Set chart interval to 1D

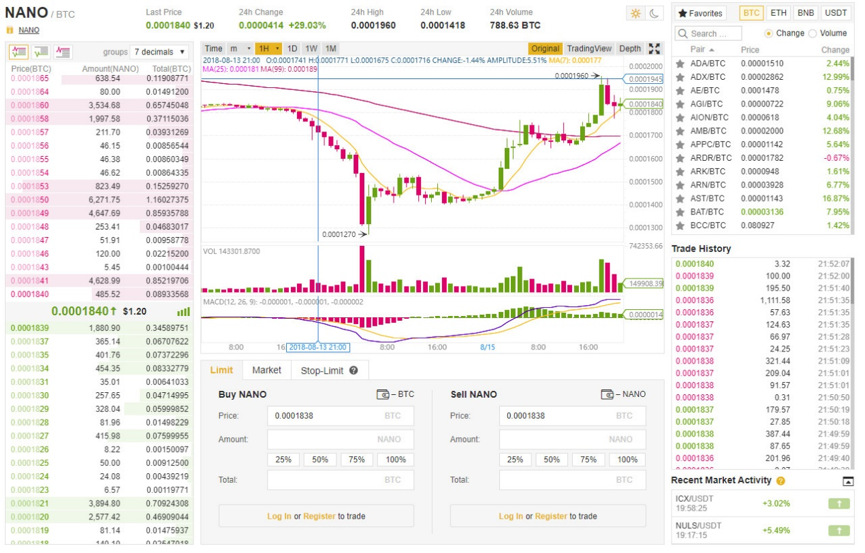pos(292,49)
